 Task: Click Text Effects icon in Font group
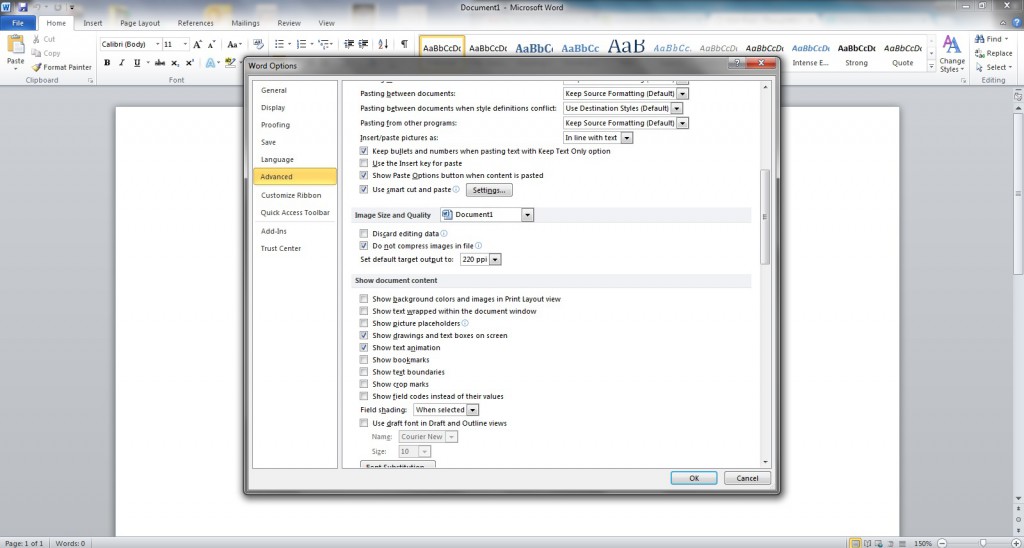(x=210, y=63)
